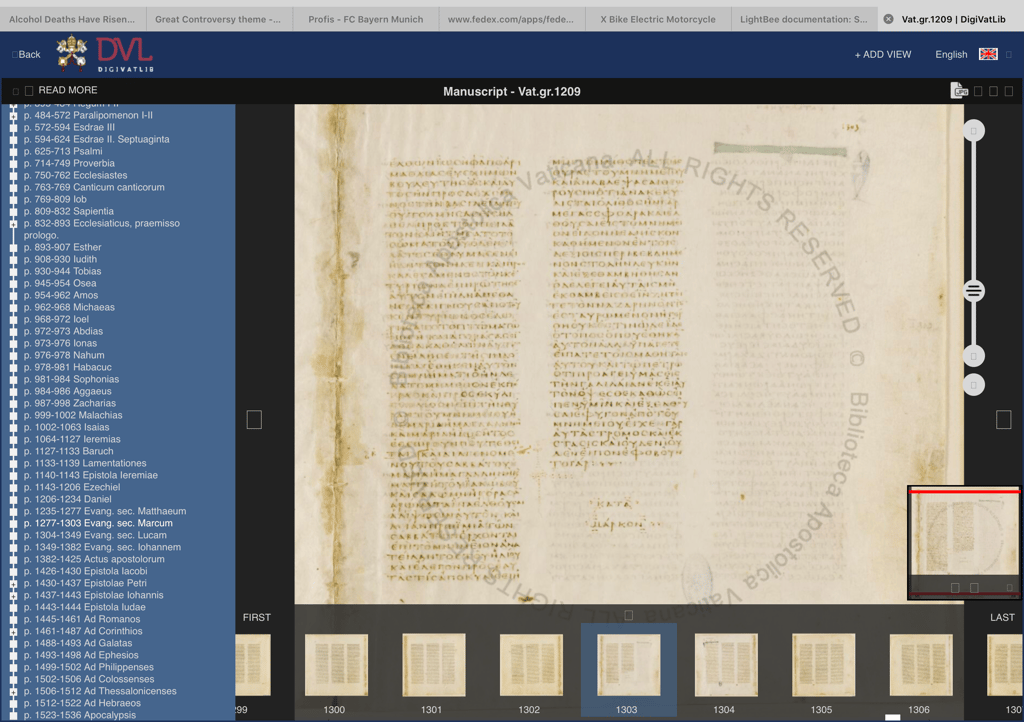Image resolution: width=1024 pixels, height=722 pixels.
Task: Click the lowest round button under the zoom slider
Action: tap(973, 385)
